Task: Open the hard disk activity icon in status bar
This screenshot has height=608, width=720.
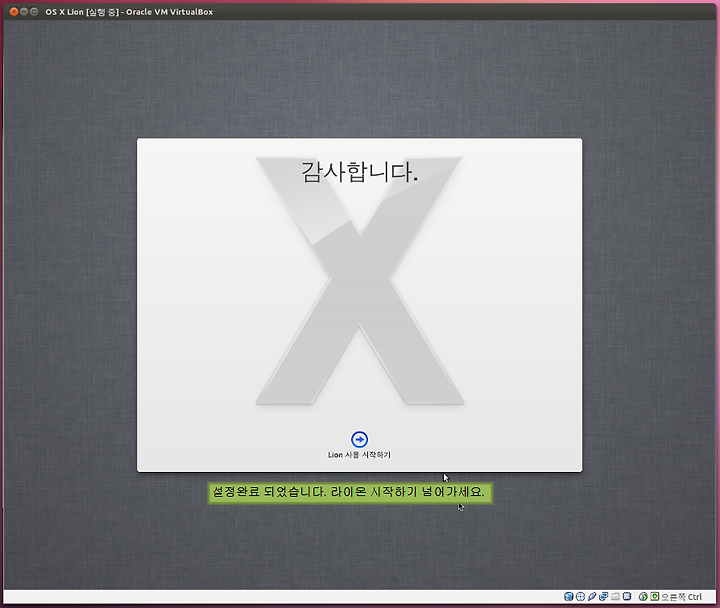Action: (568, 597)
